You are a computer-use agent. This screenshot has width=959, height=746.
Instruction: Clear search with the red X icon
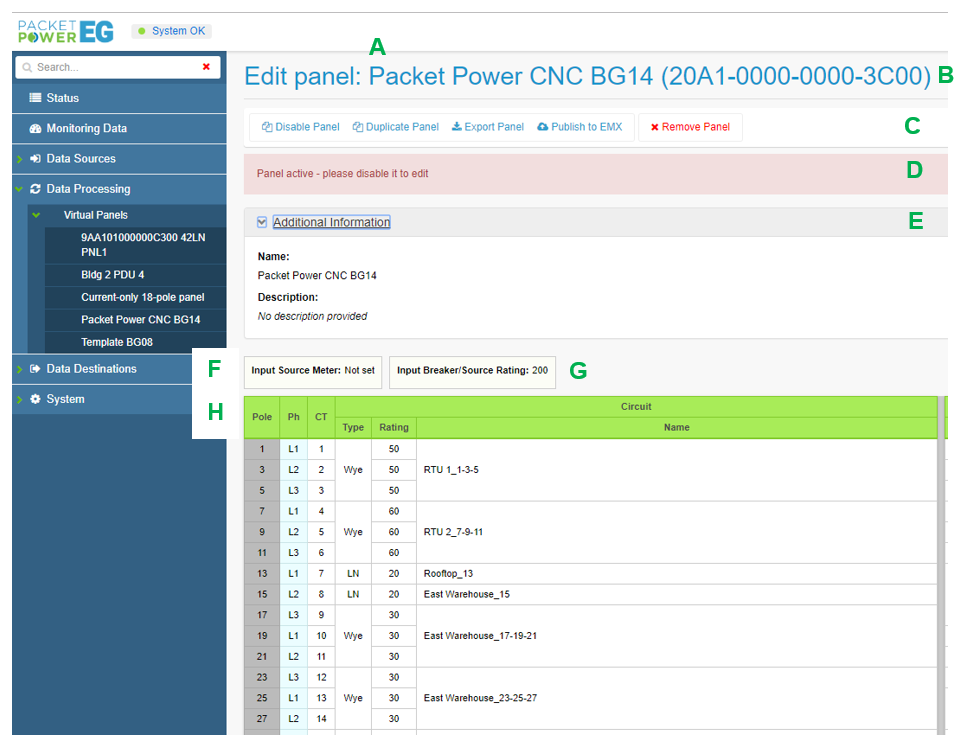click(x=206, y=67)
